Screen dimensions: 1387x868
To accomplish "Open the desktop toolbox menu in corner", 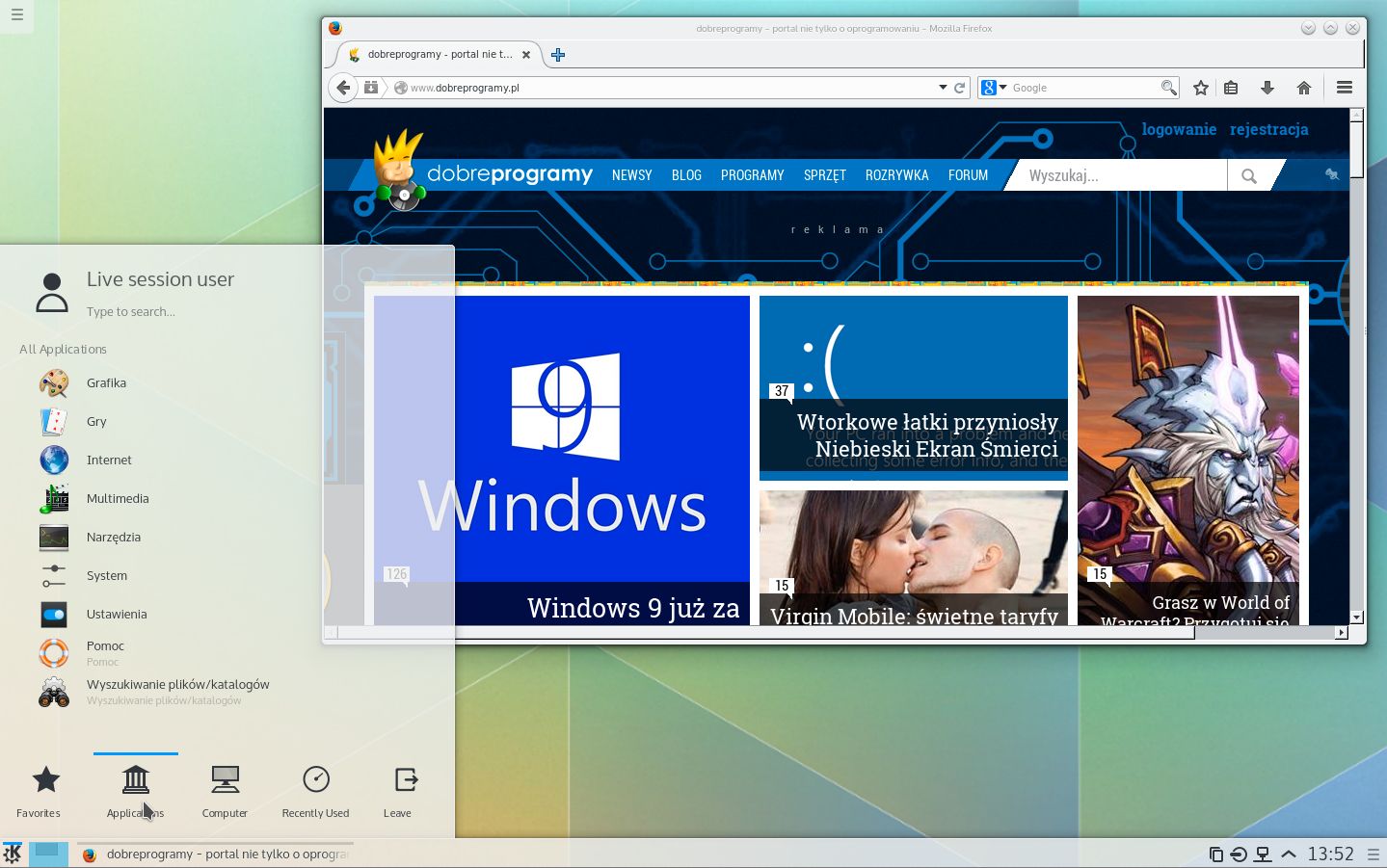I will [16, 15].
